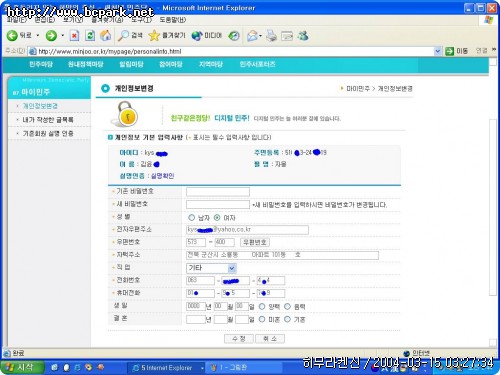
Task: Click the email address (전자우편주소) field
Action: coord(247,230)
